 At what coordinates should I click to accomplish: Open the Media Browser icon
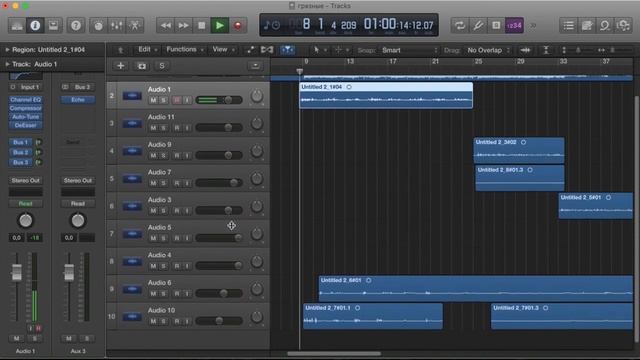(x=623, y=26)
